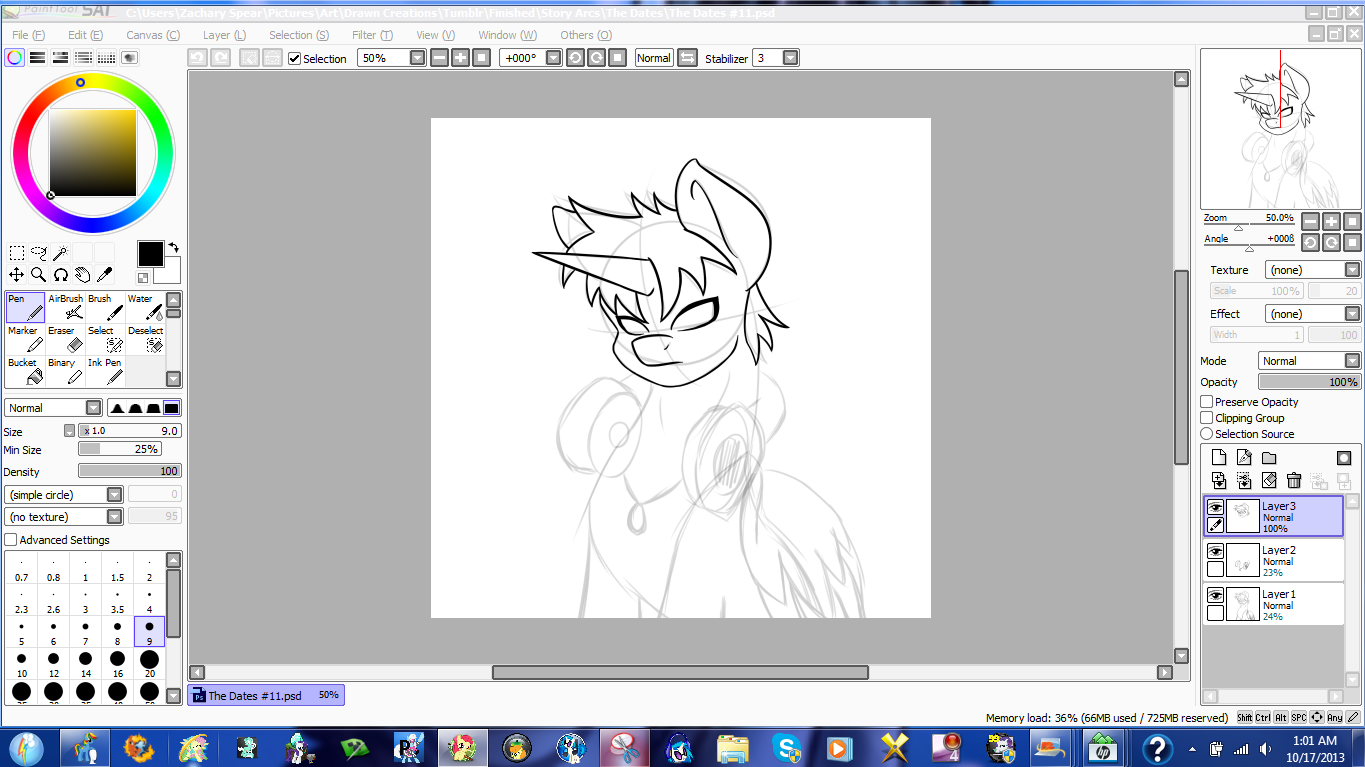Image resolution: width=1365 pixels, height=767 pixels.
Task: Toggle the Selection checkbox in the toolbar
Action: [x=294, y=59]
